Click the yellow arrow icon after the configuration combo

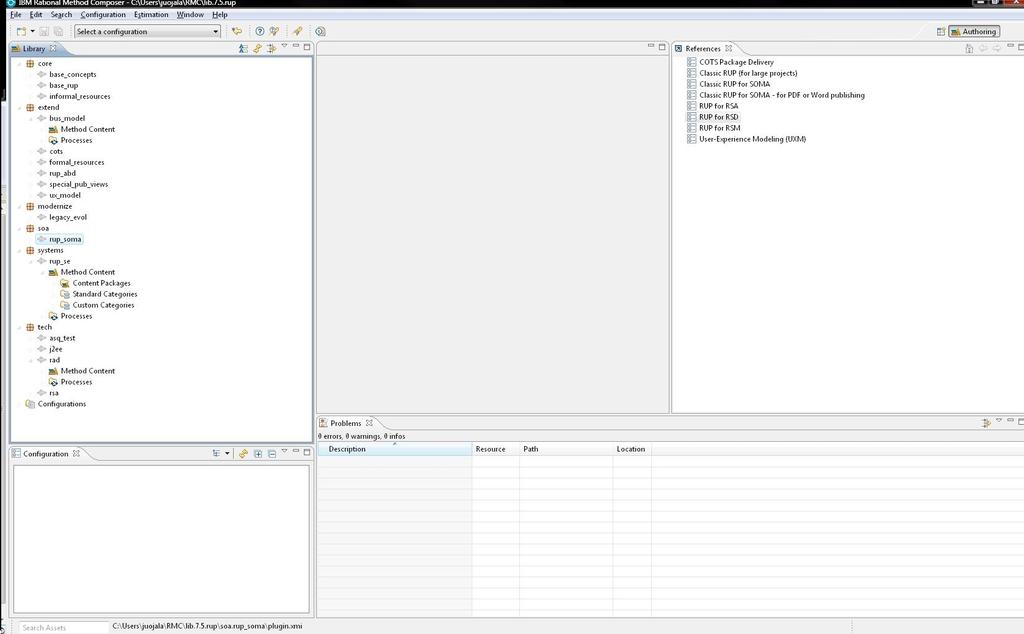coord(237,31)
